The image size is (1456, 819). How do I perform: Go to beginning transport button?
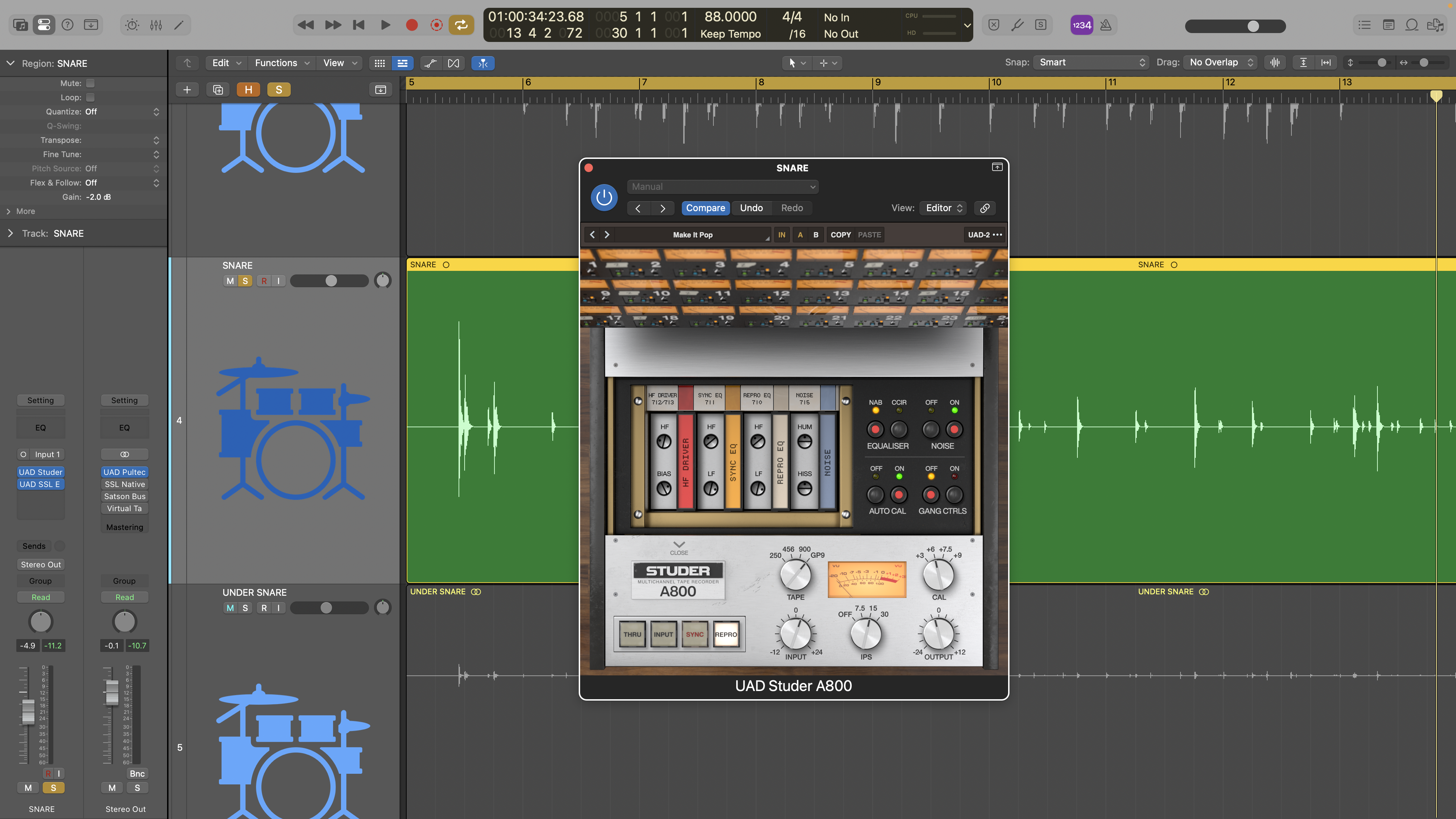(359, 25)
